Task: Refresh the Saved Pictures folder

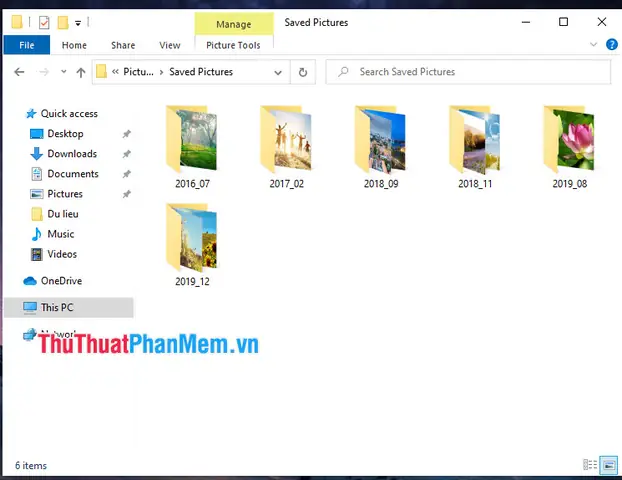Action: tap(303, 72)
